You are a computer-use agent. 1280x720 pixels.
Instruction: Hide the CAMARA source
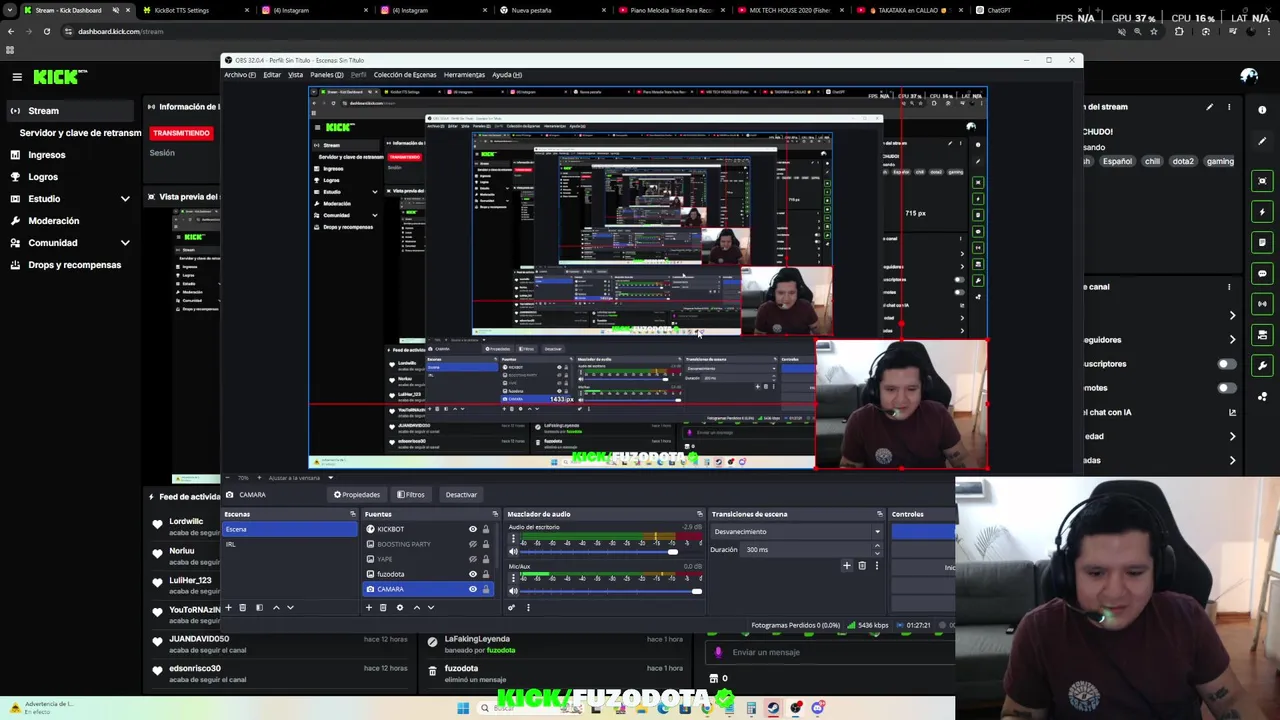pyautogui.click(x=473, y=589)
